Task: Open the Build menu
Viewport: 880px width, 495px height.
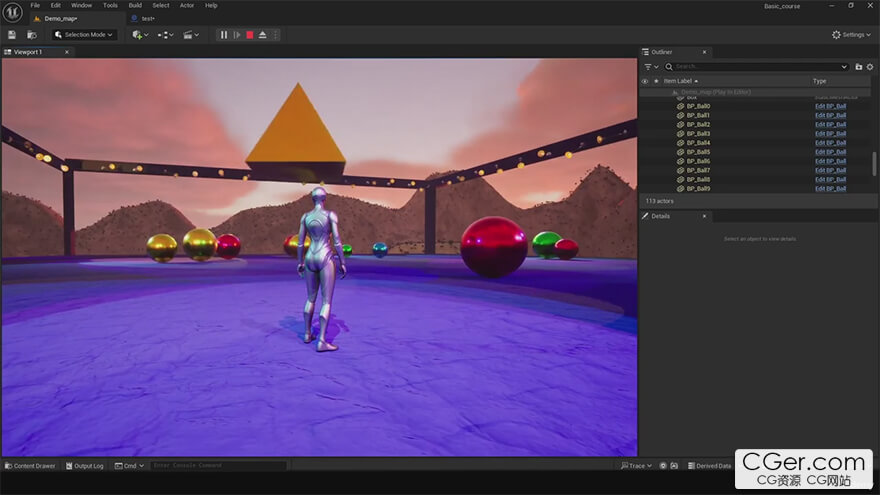Action: 135,5
